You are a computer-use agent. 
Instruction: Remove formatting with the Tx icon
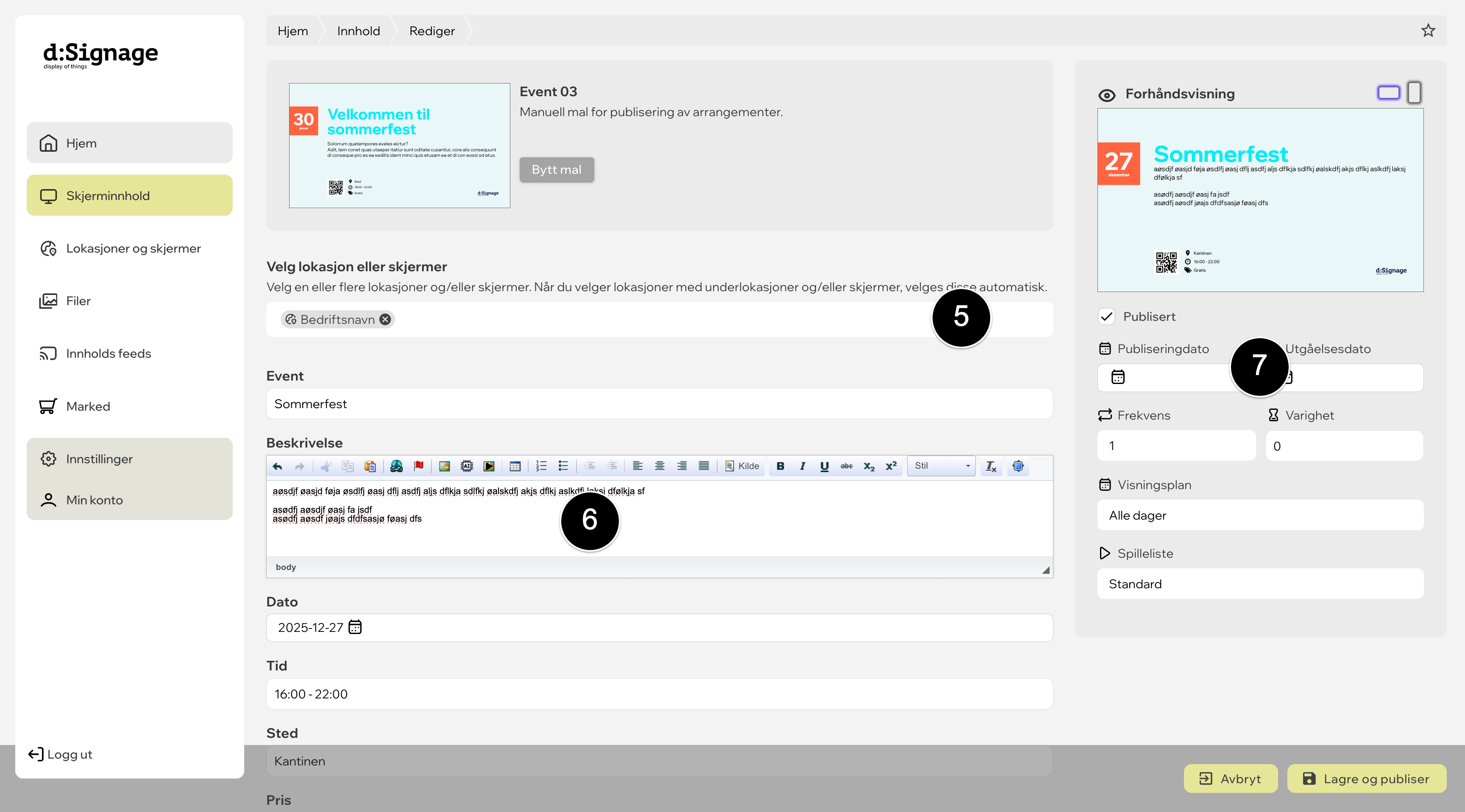point(991,466)
